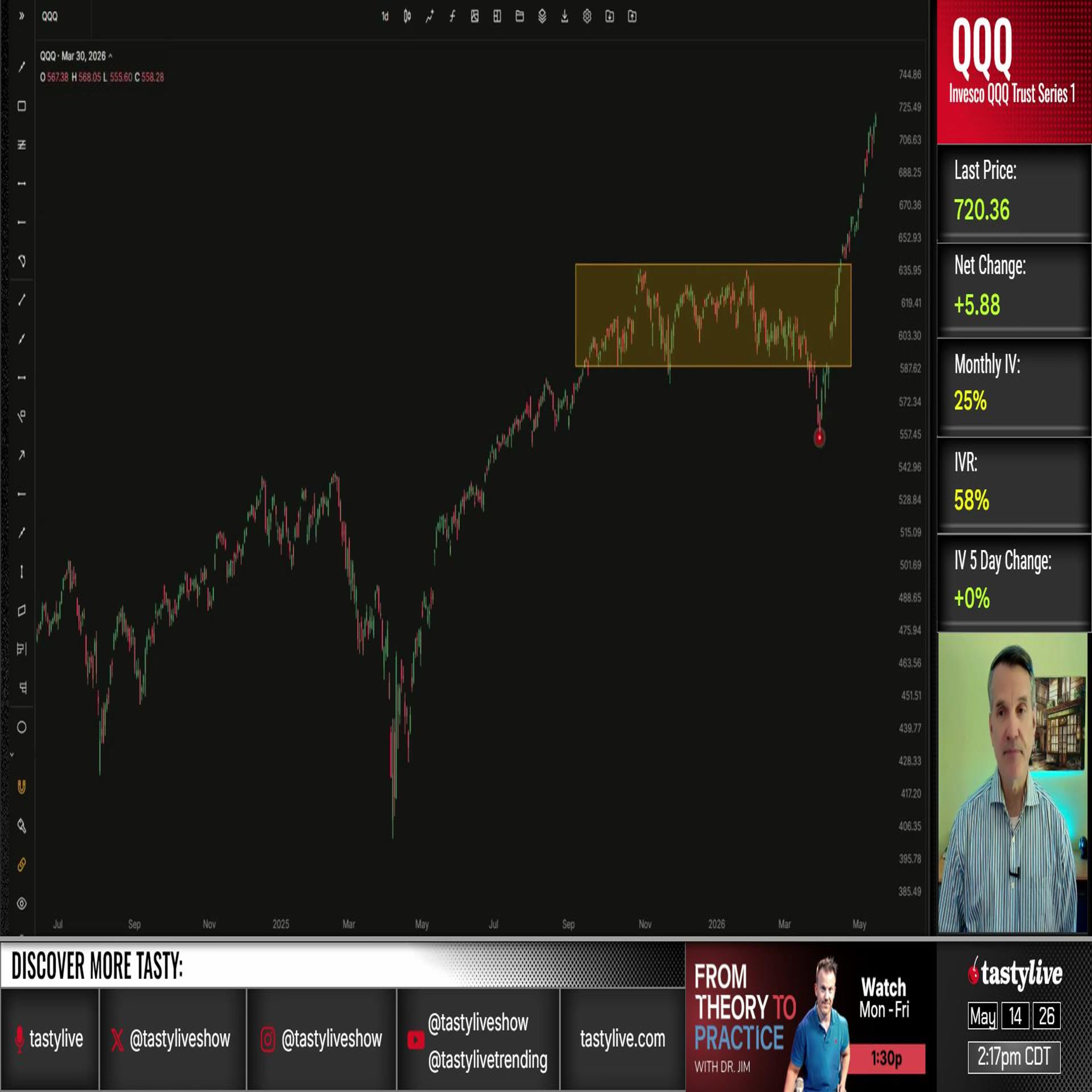Toggle the orange magnet snap mode

[21, 787]
